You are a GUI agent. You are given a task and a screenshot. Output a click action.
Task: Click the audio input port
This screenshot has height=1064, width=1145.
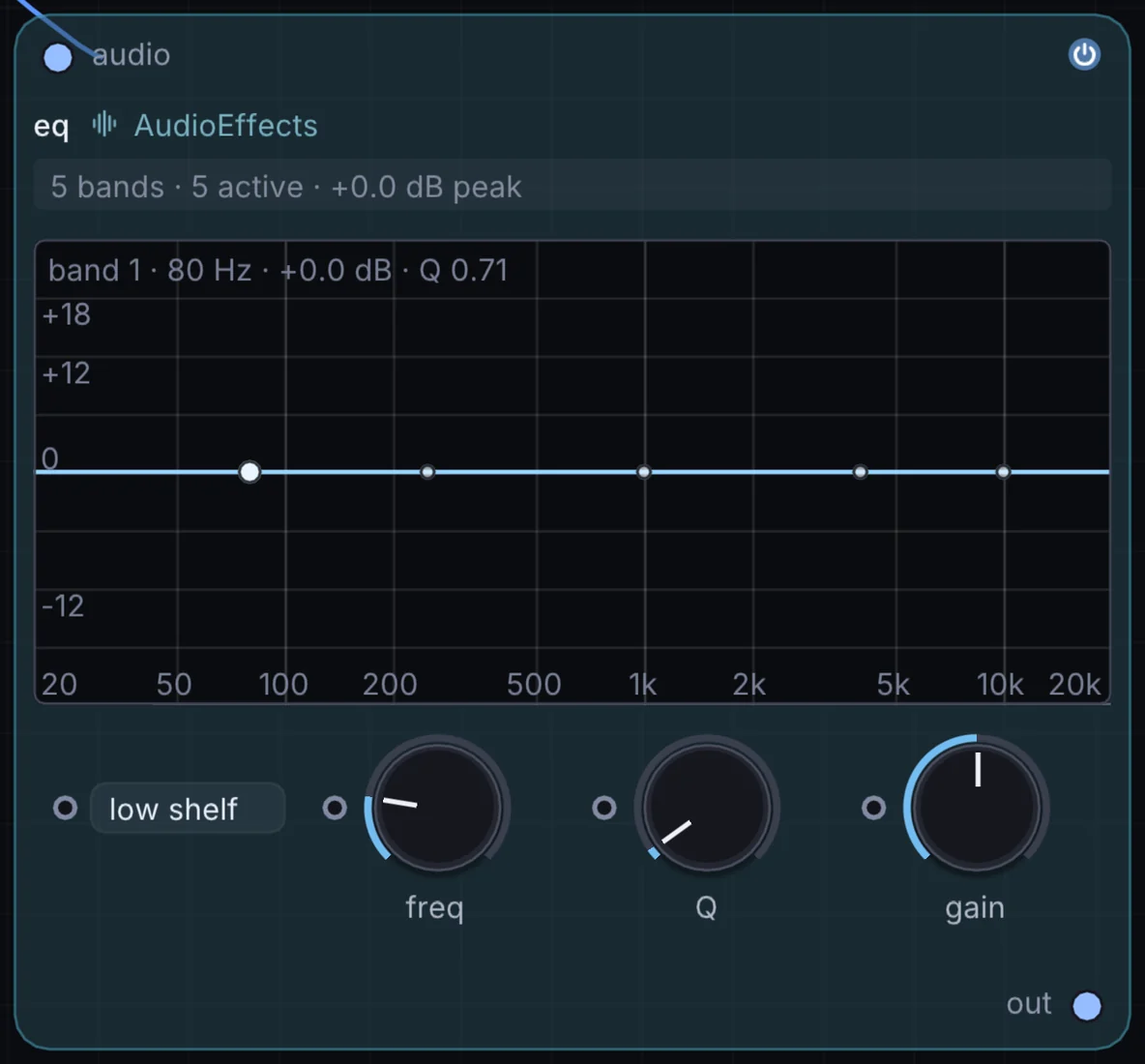click(x=58, y=58)
